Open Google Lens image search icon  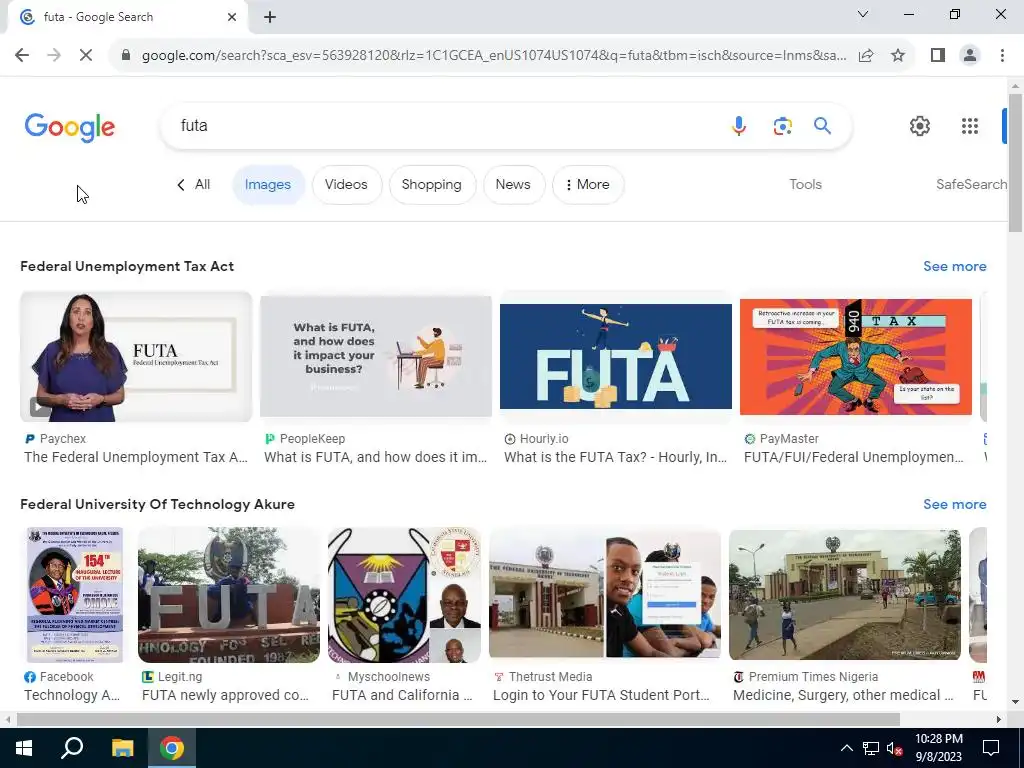pyautogui.click(x=782, y=125)
